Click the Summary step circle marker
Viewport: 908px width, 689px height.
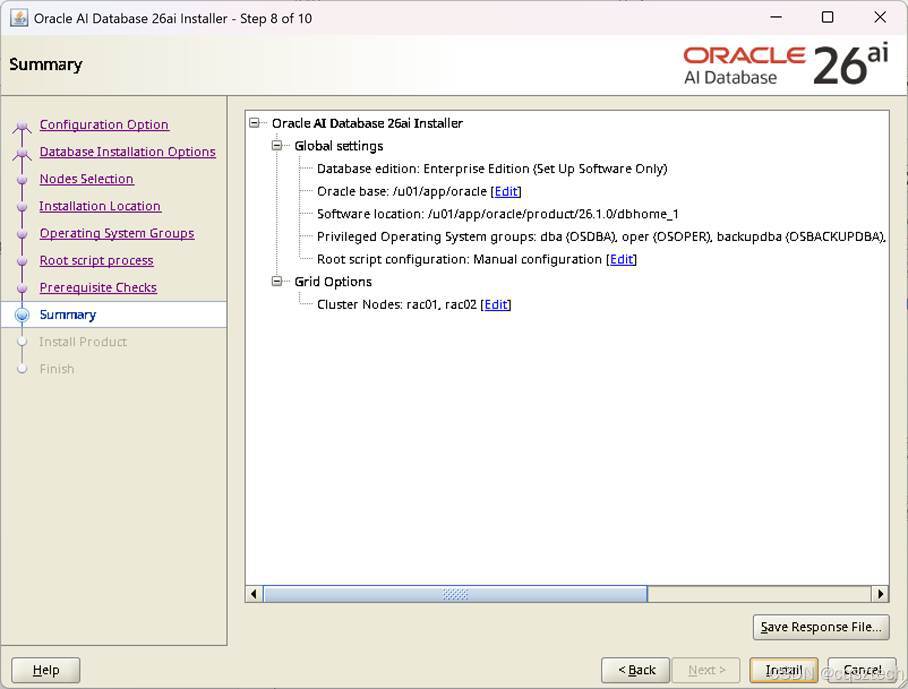pyautogui.click(x=22, y=314)
